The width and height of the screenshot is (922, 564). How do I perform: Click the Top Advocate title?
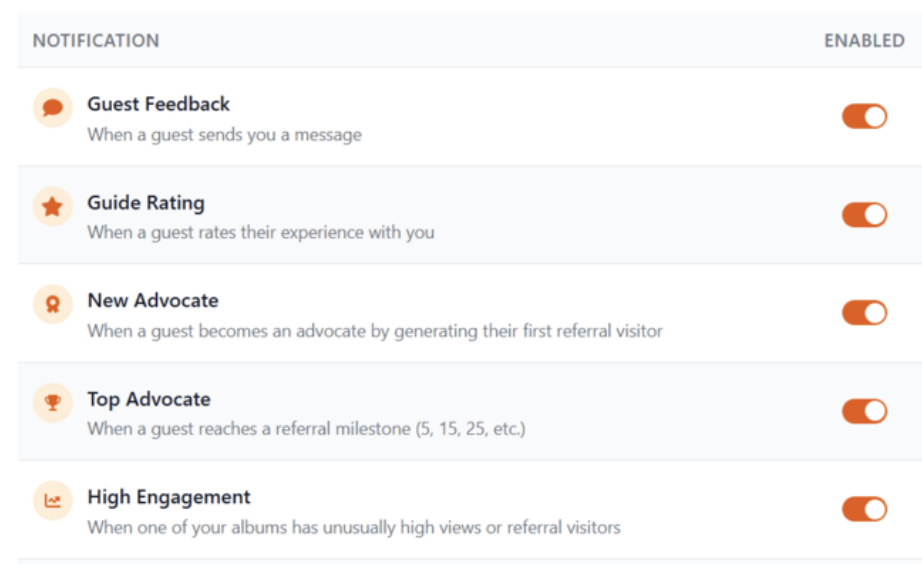[149, 400]
